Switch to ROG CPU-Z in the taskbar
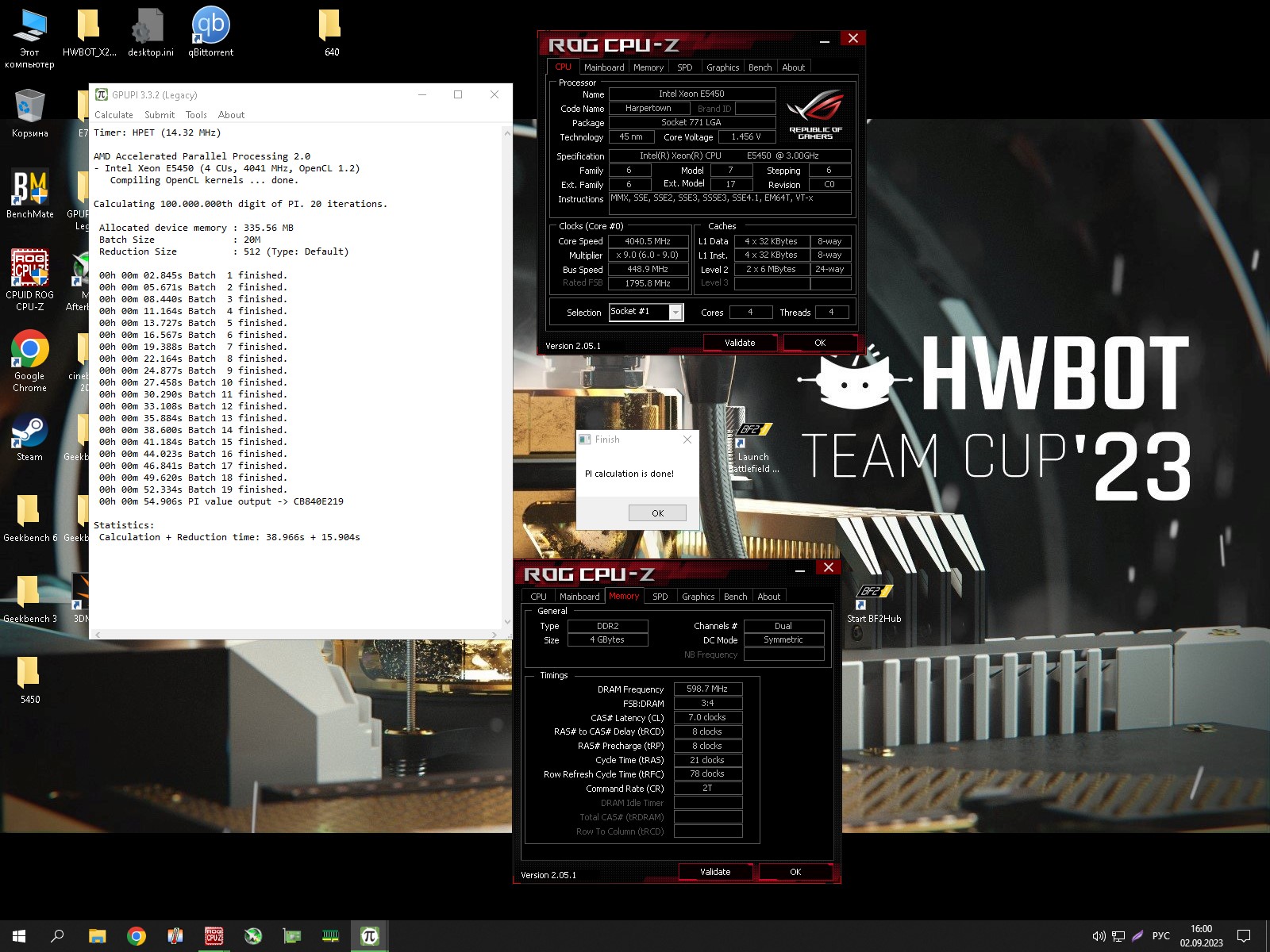 (214, 936)
